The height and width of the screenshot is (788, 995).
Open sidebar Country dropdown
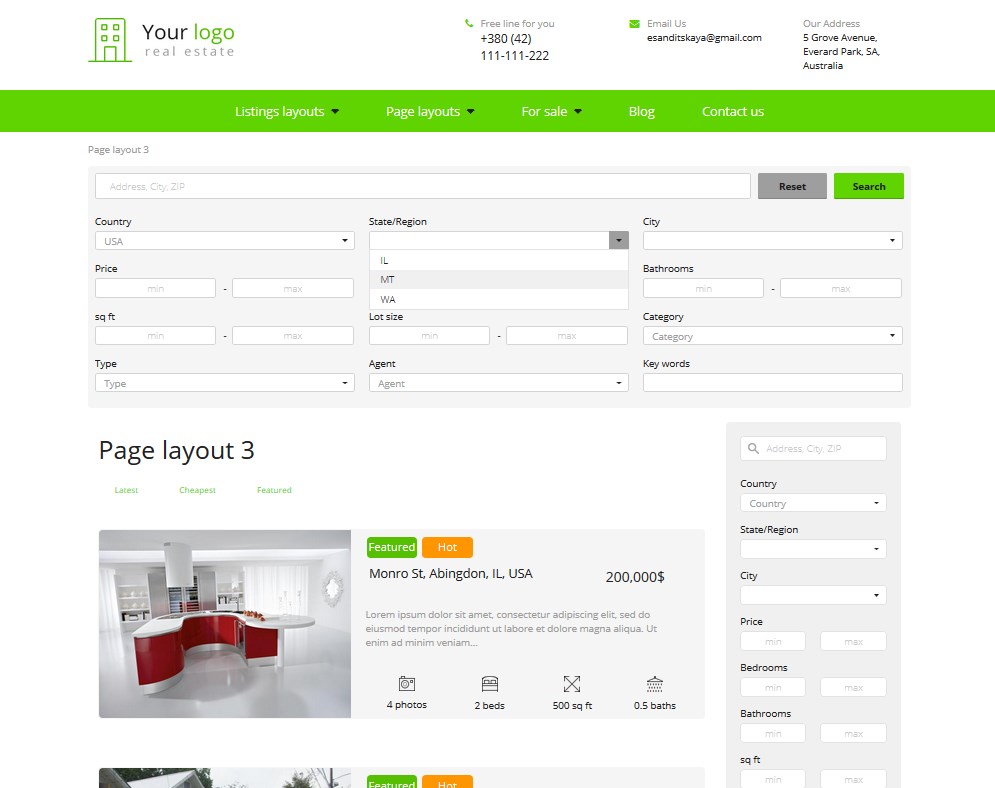tap(814, 502)
